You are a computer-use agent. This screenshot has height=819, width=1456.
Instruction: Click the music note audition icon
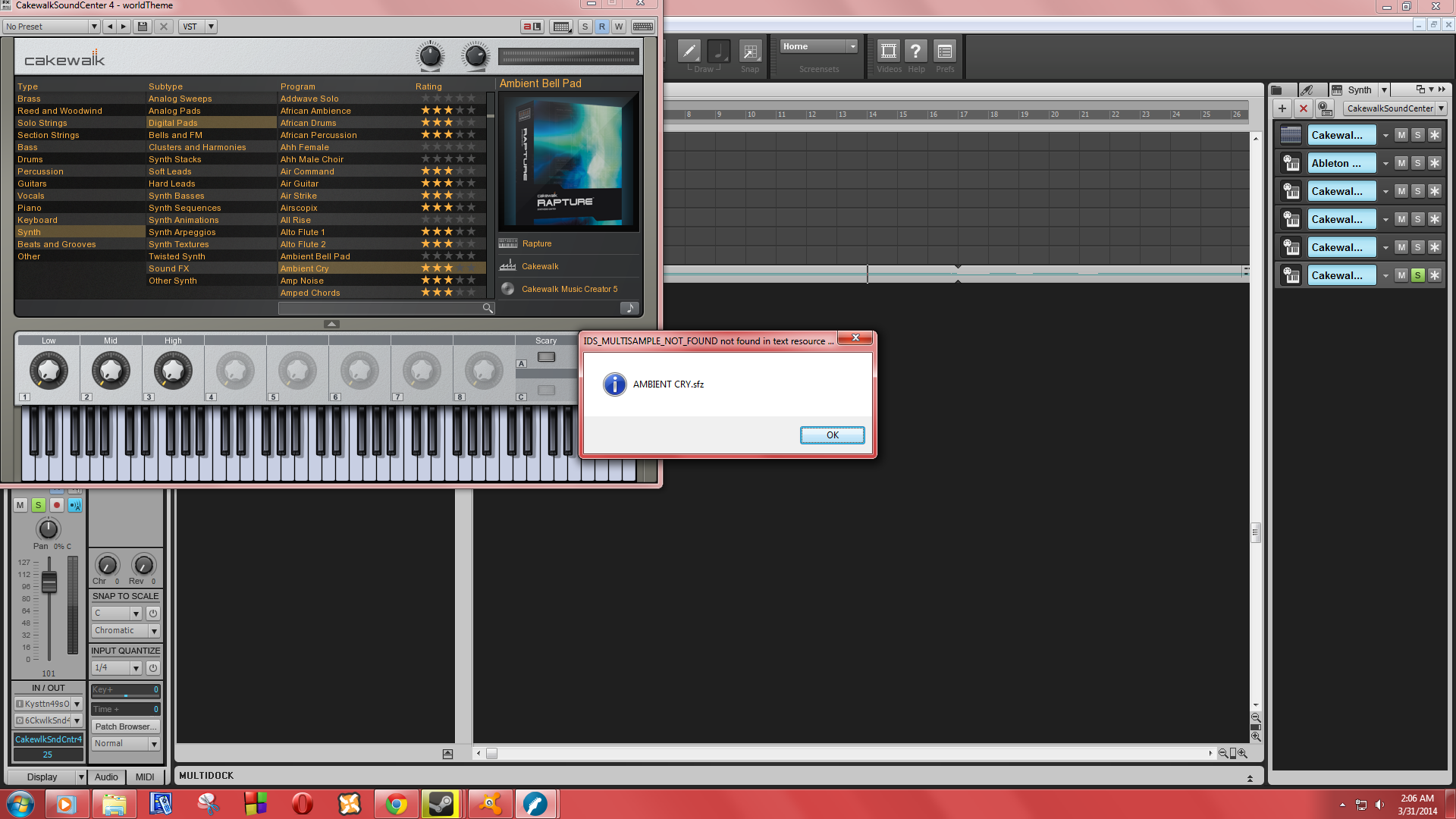[629, 308]
